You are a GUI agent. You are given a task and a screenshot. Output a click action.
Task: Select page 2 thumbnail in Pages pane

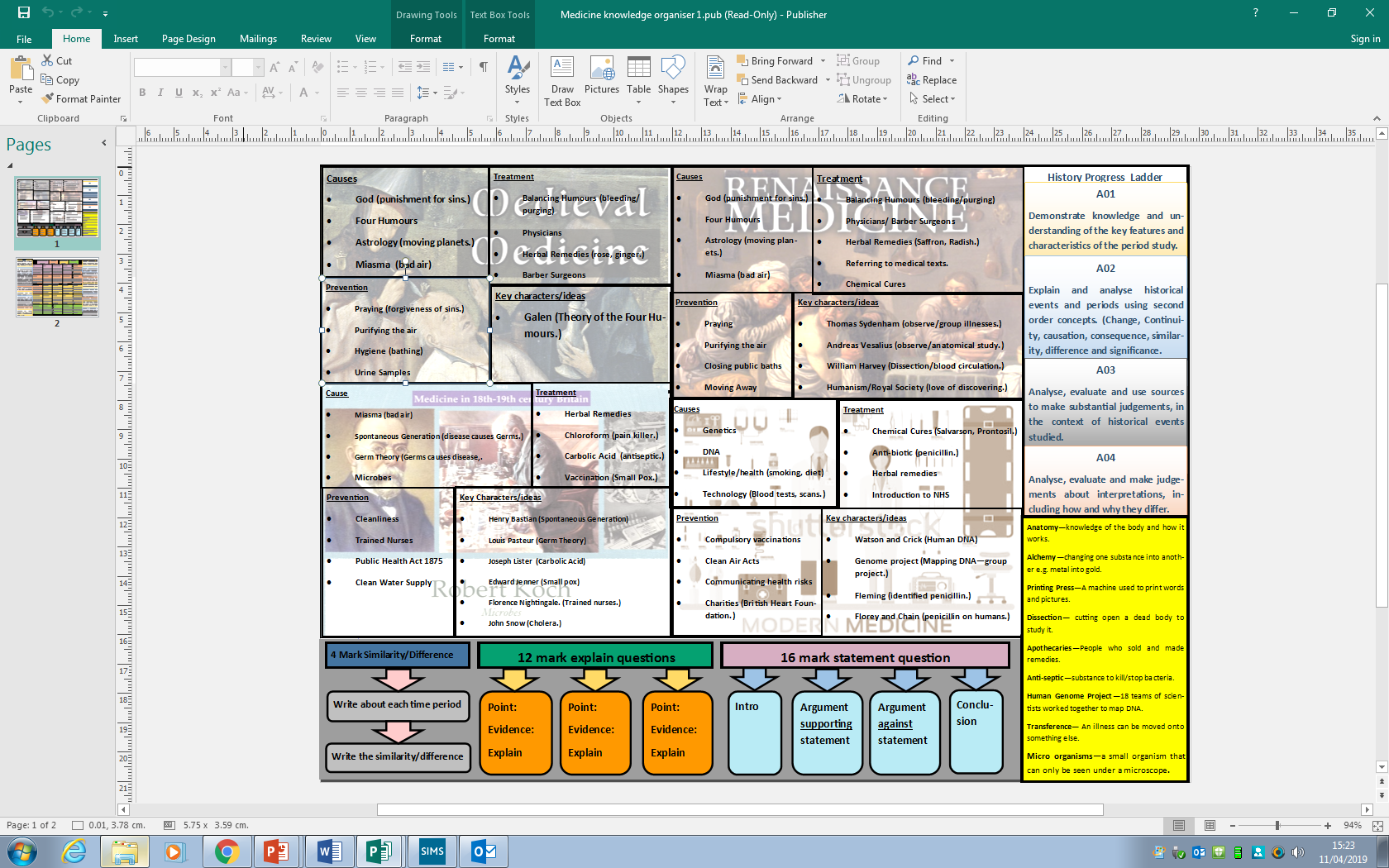point(57,287)
